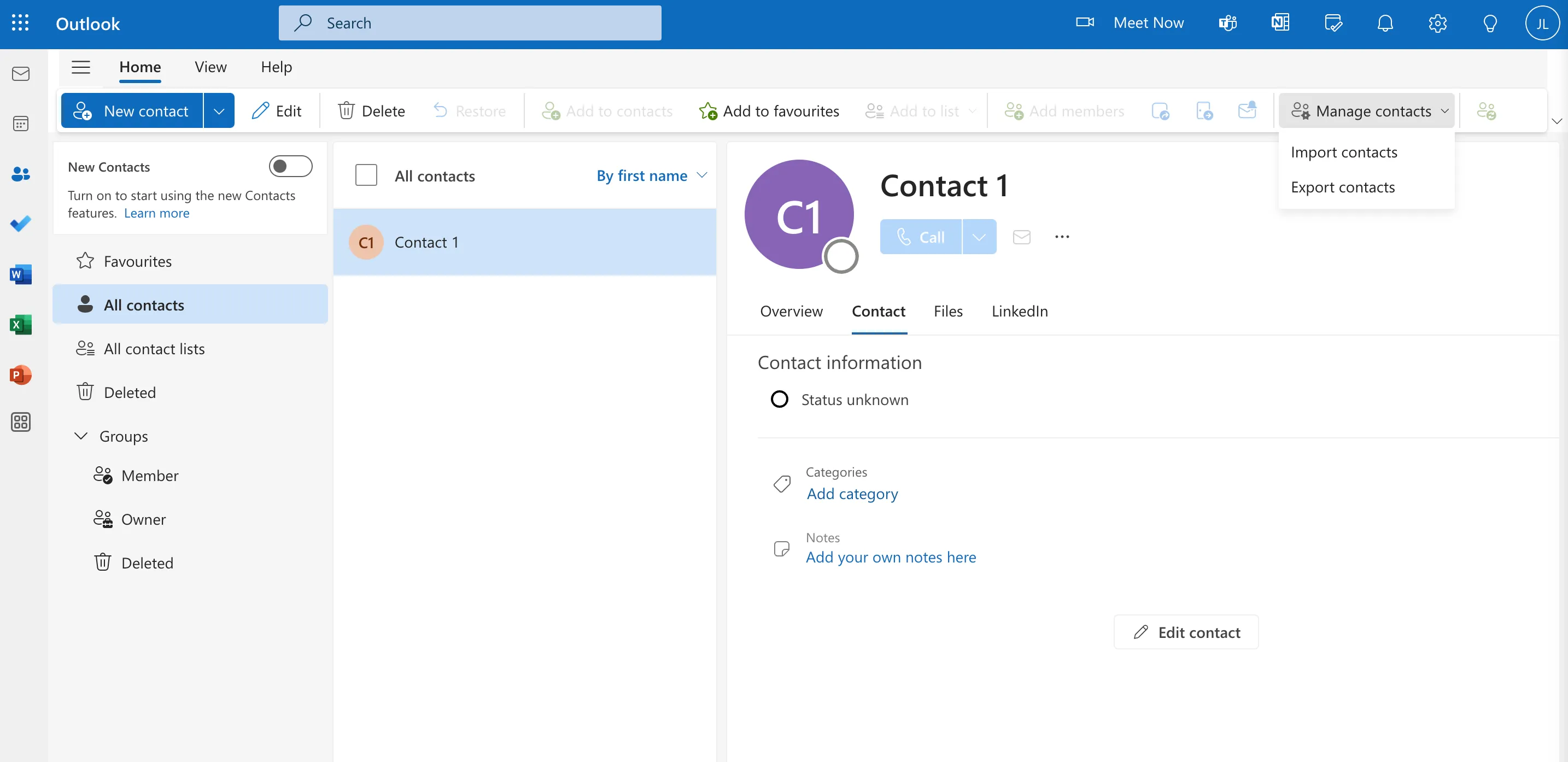This screenshot has height=762, width=1568.
Task: Click the send email envelope icon beside Call
Action: 1021,237
